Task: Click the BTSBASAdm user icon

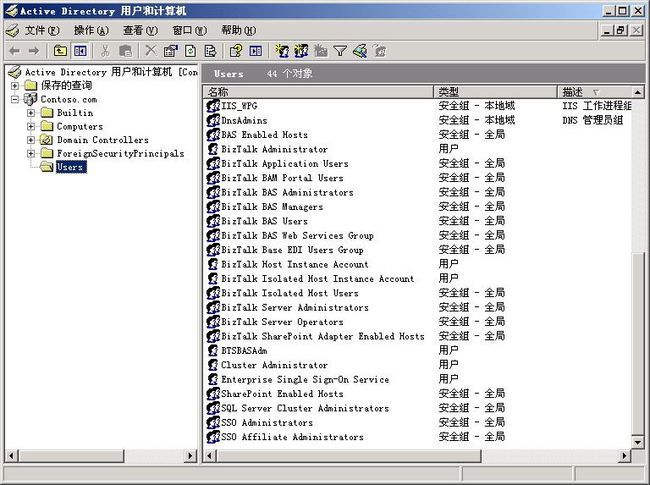Action: [x=213, y=350]
